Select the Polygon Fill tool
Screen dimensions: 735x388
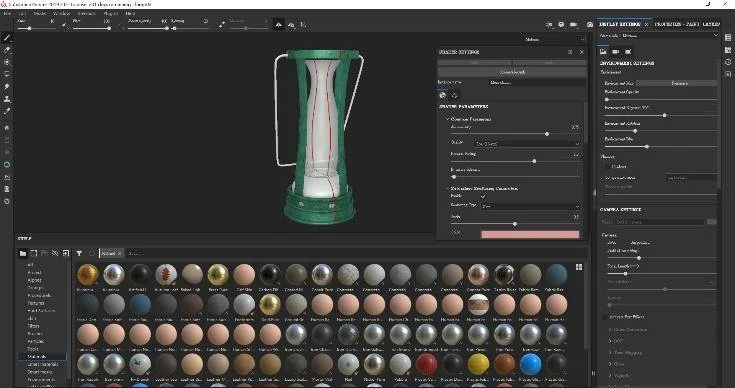click(x=7, y=74)
